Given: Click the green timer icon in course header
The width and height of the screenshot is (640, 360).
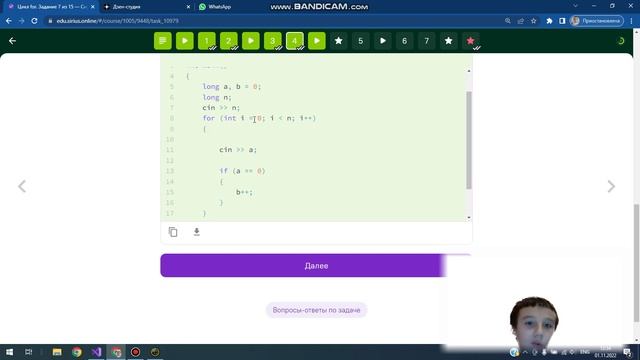Looking at the screenshot, I should click(x=621, y=41).
